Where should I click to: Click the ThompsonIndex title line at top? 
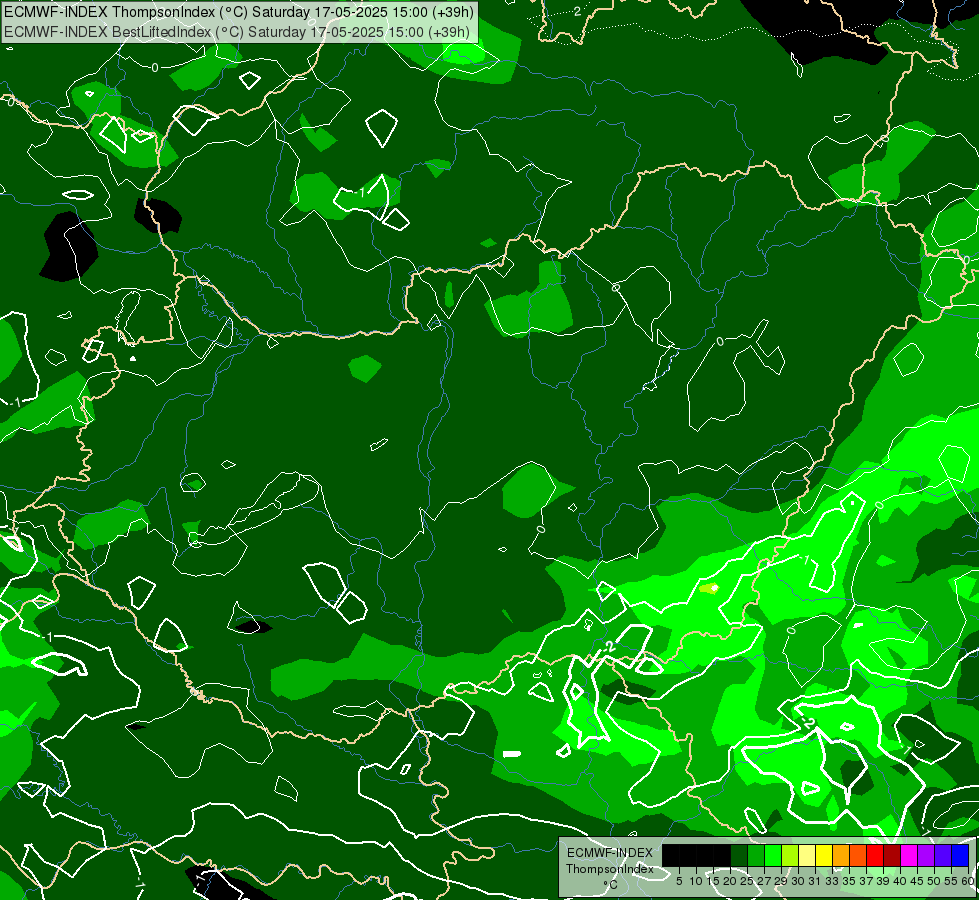[x=239, y=12]
